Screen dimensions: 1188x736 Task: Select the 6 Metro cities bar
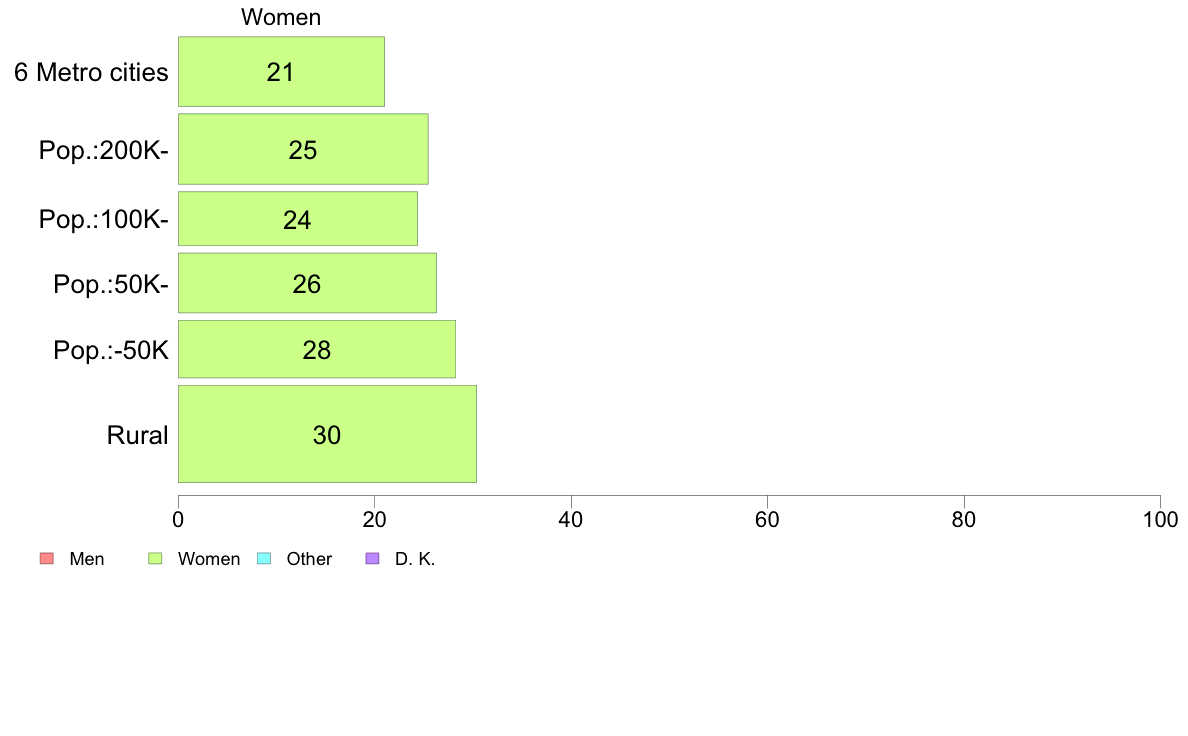[281, 71]
